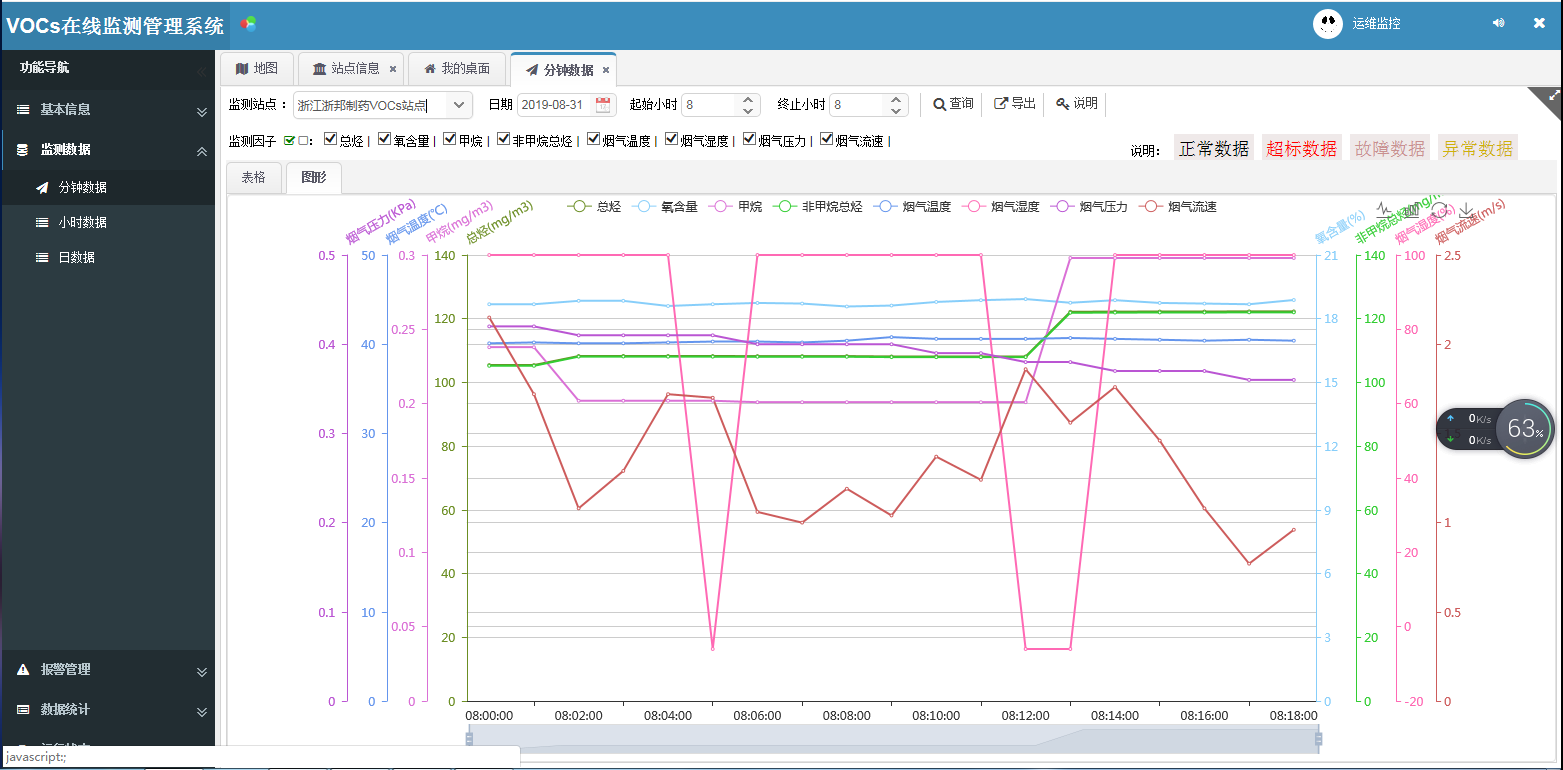Click the 导出 export button
The width and height of the screenshot is (1563, 770).
[x=1014, y=104]
